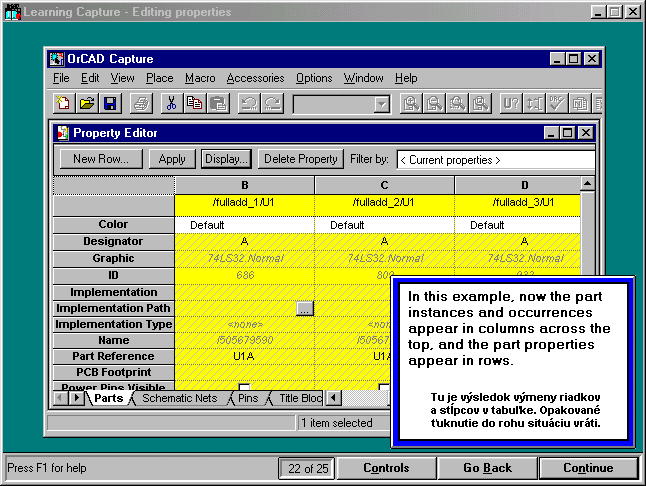Click the Print toolbar icon

click(x=141, y=103)
